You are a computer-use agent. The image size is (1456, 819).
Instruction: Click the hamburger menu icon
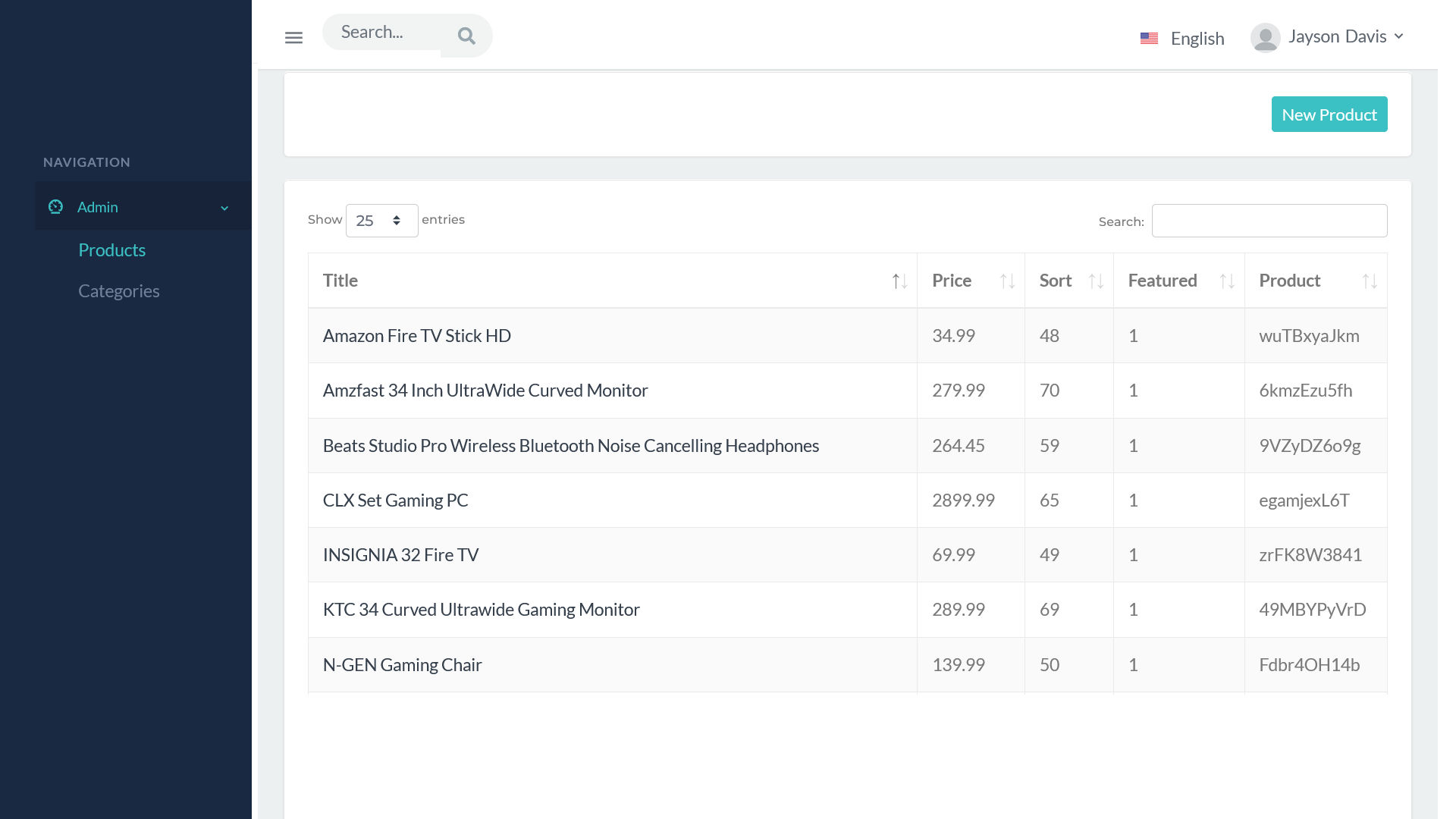point(293,37)
